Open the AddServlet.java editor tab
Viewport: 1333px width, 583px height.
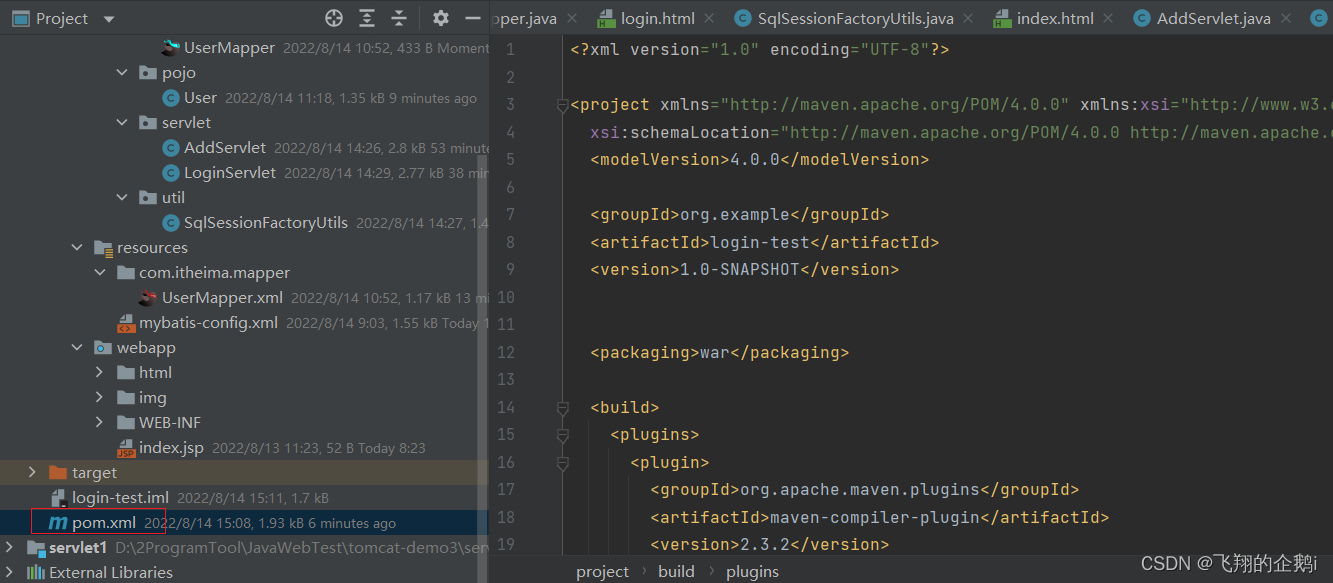[x=1213, y=18]
